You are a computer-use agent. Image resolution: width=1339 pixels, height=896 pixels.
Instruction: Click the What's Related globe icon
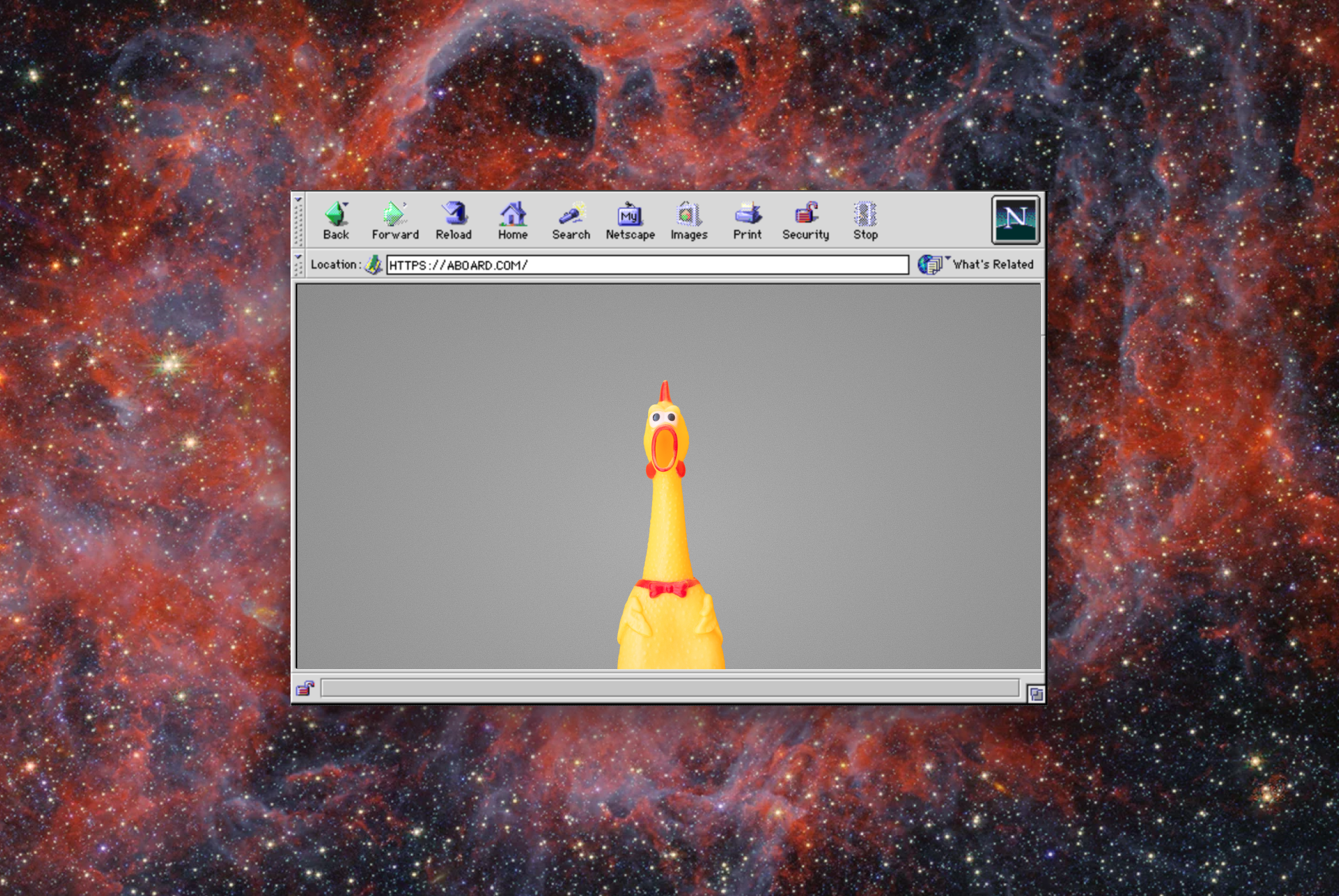[x=930, y=264]
